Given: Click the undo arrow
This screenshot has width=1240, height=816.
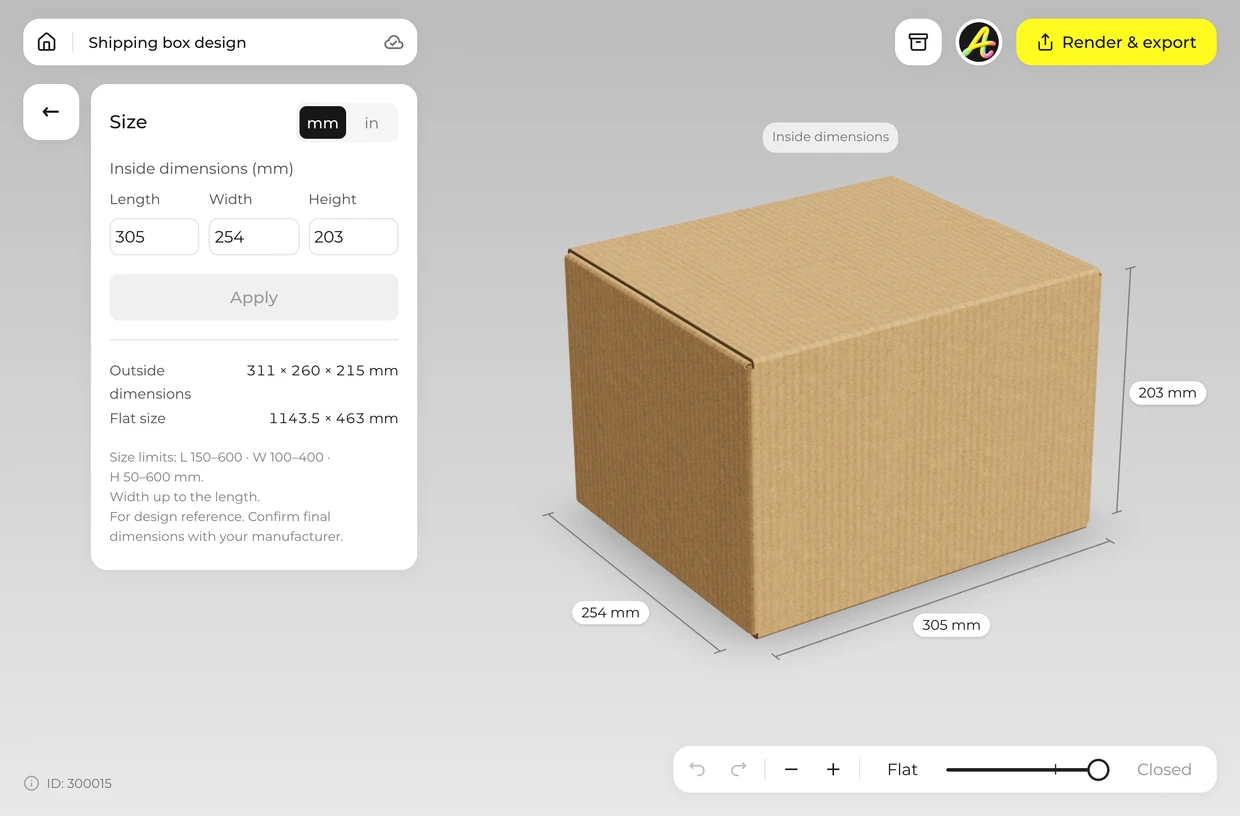Looking at the screenshot, I should pos(697,769).
